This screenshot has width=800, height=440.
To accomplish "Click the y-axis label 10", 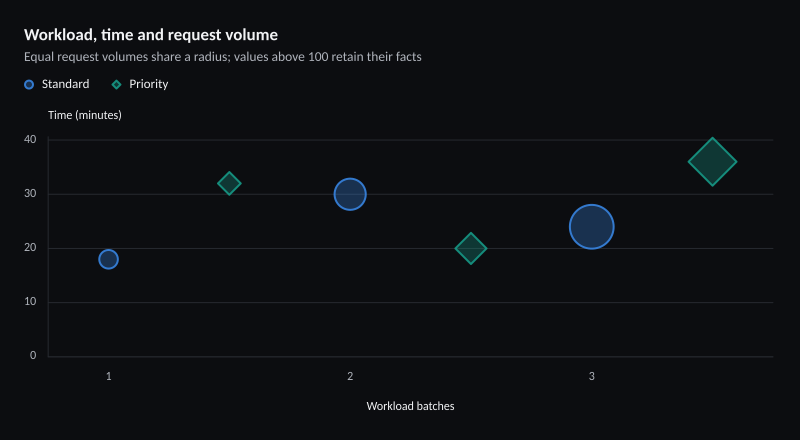I will point(31,302).
